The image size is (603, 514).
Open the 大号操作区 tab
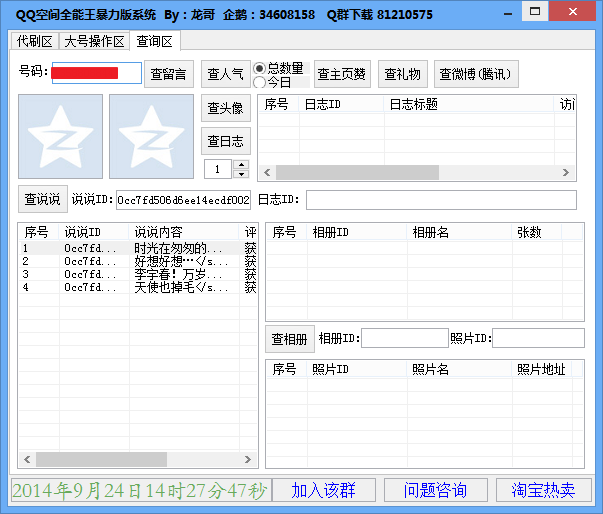(x=94, y=41)
